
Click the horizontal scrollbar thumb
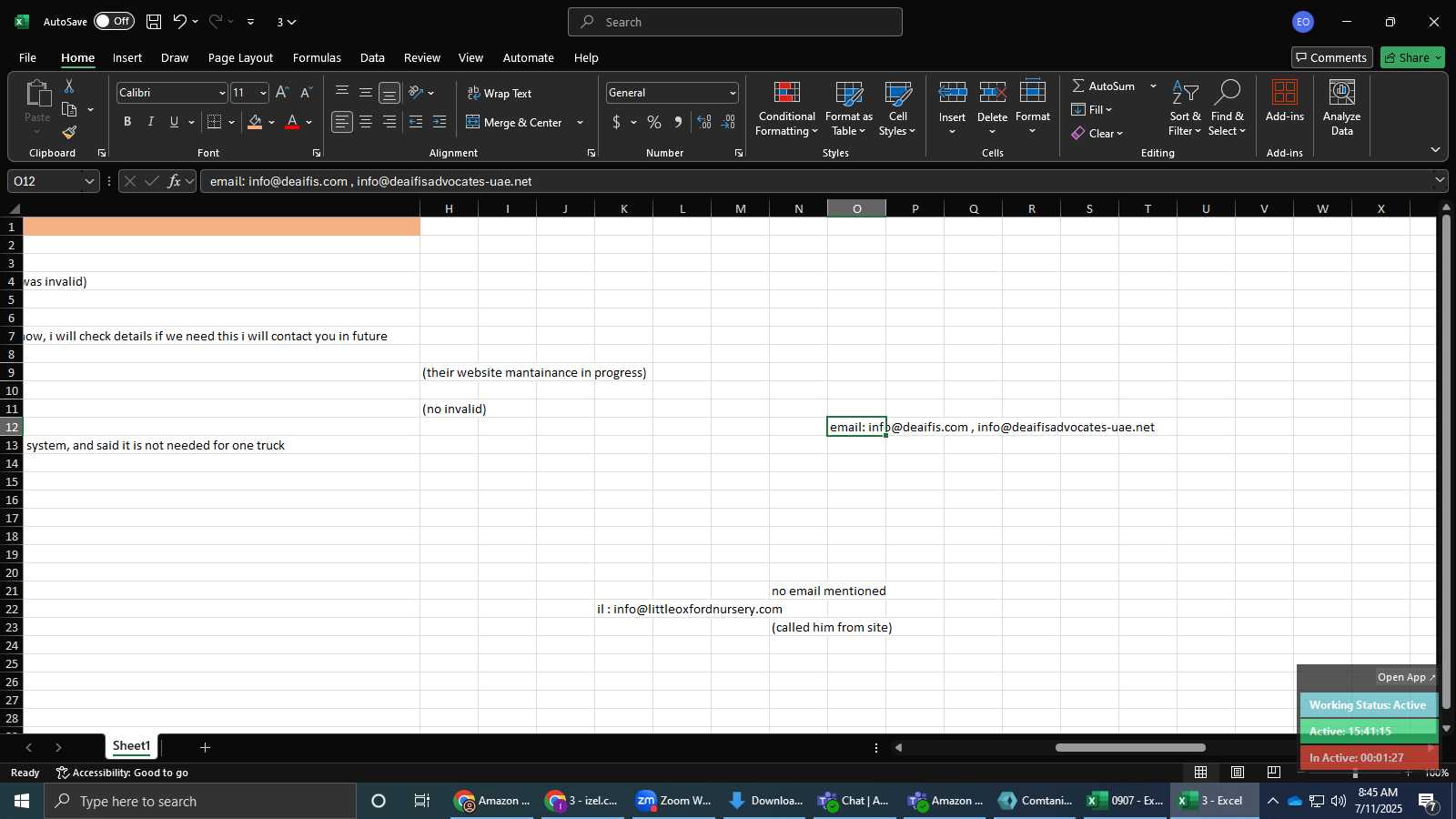tap(1130, 748)
